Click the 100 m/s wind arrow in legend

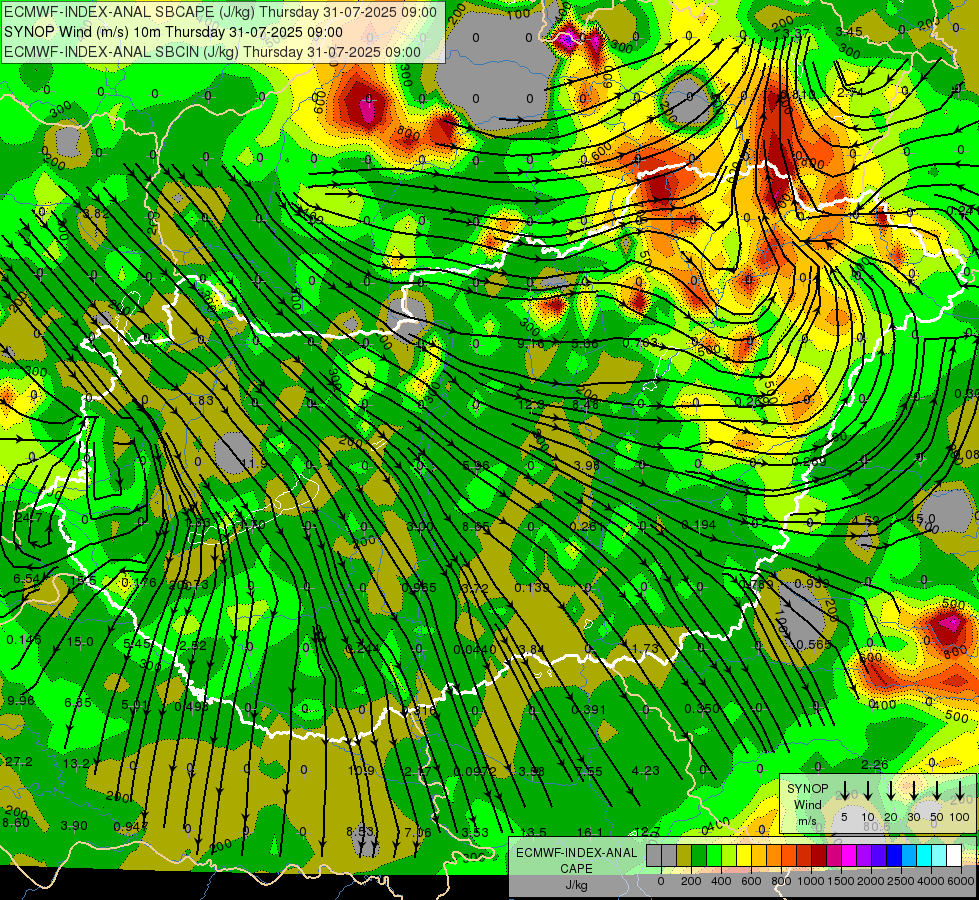(x=960, y=791)
